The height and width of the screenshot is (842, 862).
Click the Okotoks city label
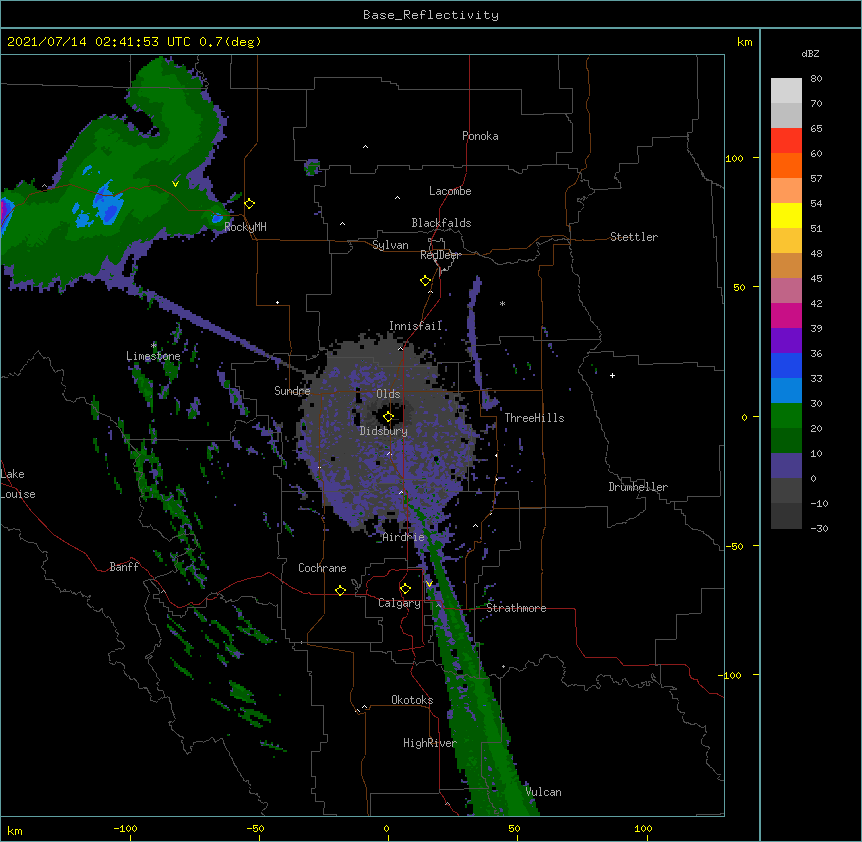click(x=412, y=700)
